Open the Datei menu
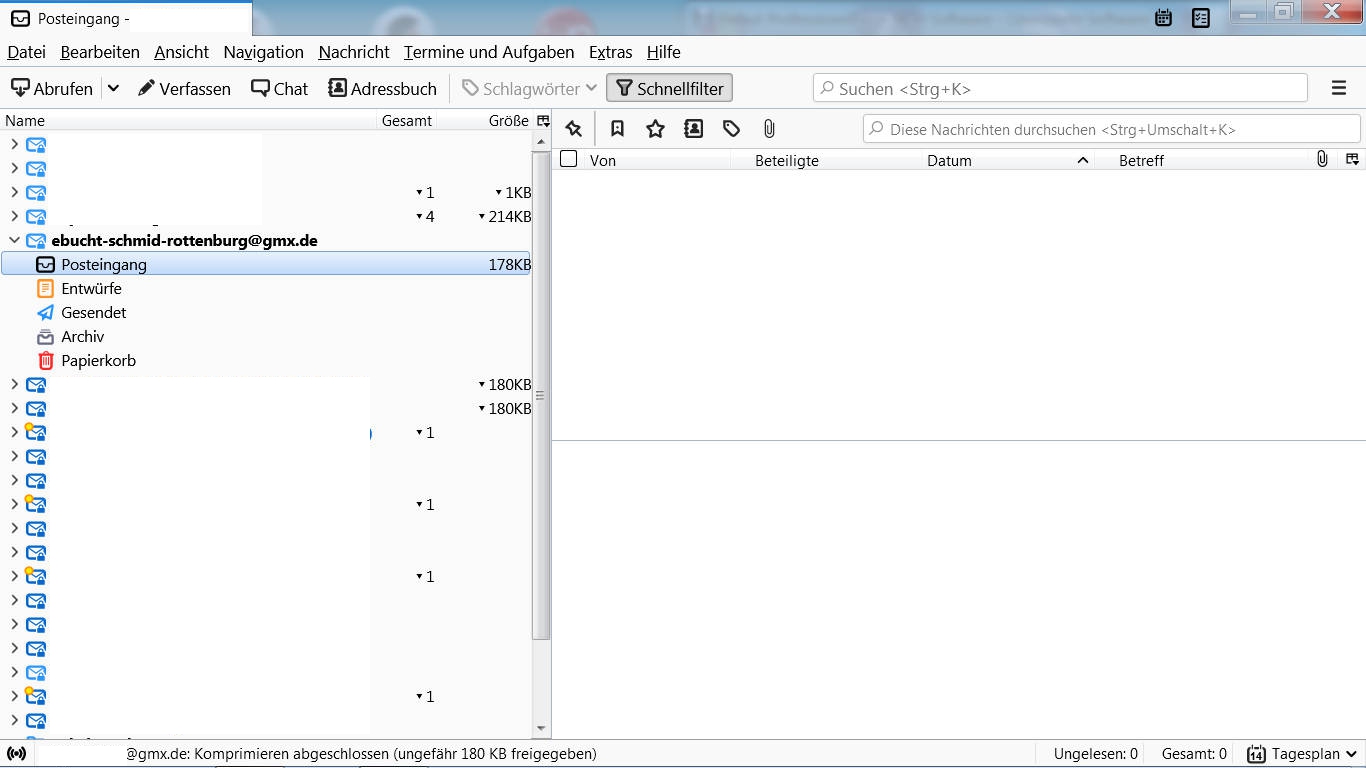 pyautogui.click(x=27, y=52)
